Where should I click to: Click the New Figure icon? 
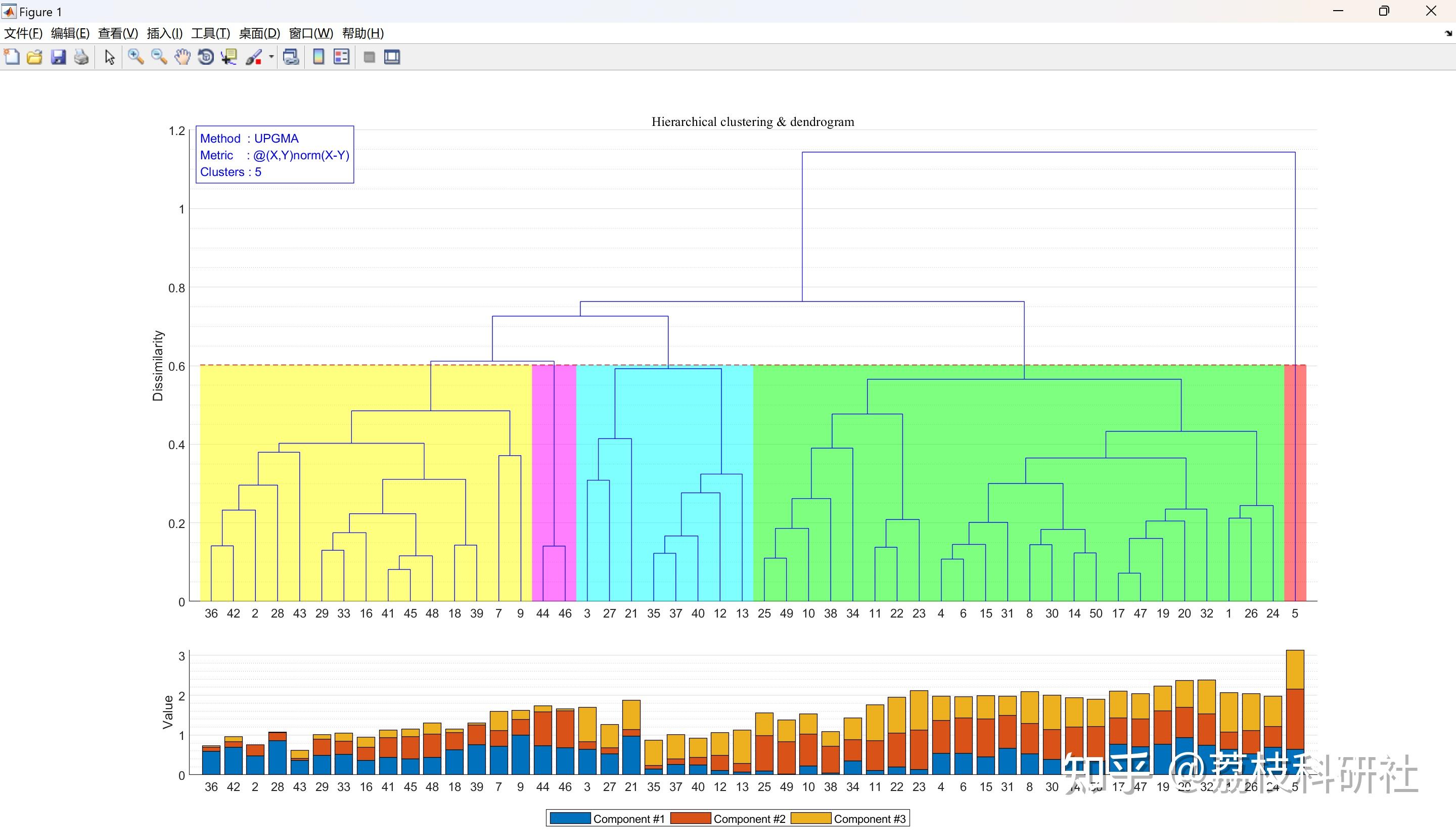click(12, 57)
